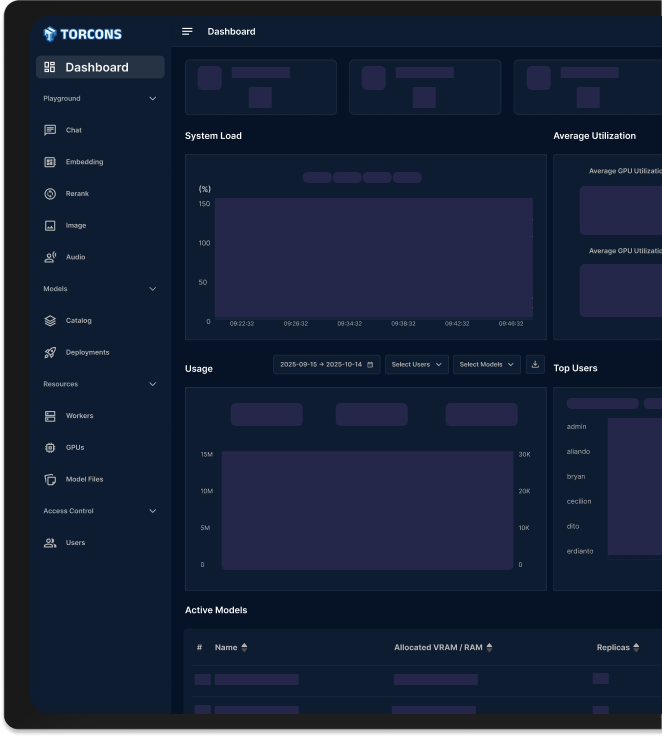This screenshot has height=737, width=662.
Task: Click the cecilion user label
Action: (579, 502)
